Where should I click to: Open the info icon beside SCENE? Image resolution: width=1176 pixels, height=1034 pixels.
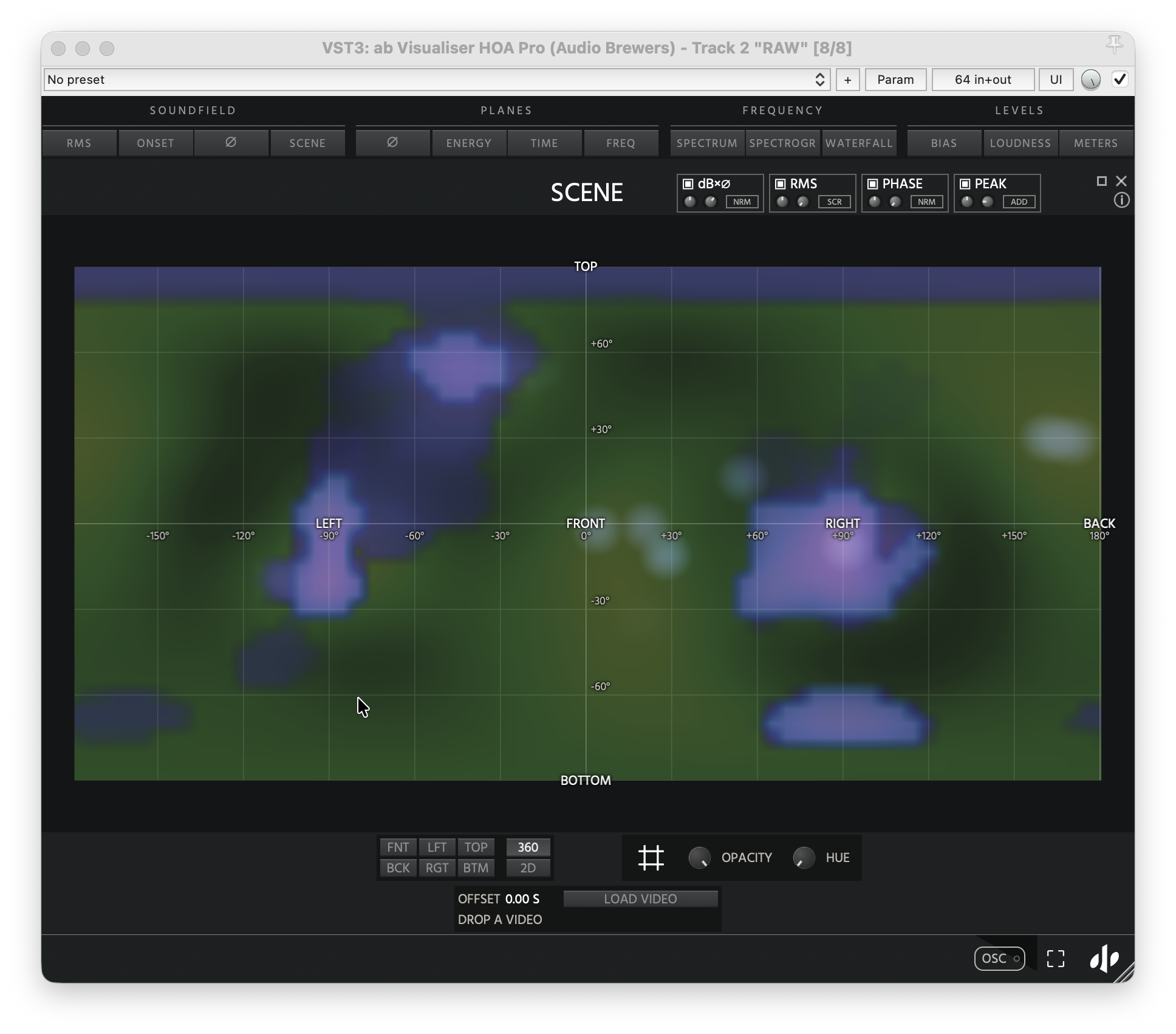tap(1121, 200)
